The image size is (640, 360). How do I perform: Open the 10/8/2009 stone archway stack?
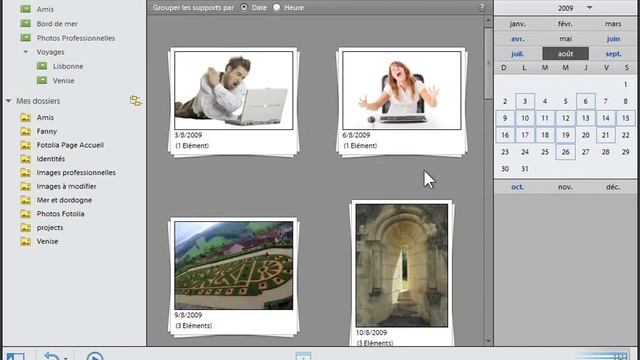click(x=402, y=266)
